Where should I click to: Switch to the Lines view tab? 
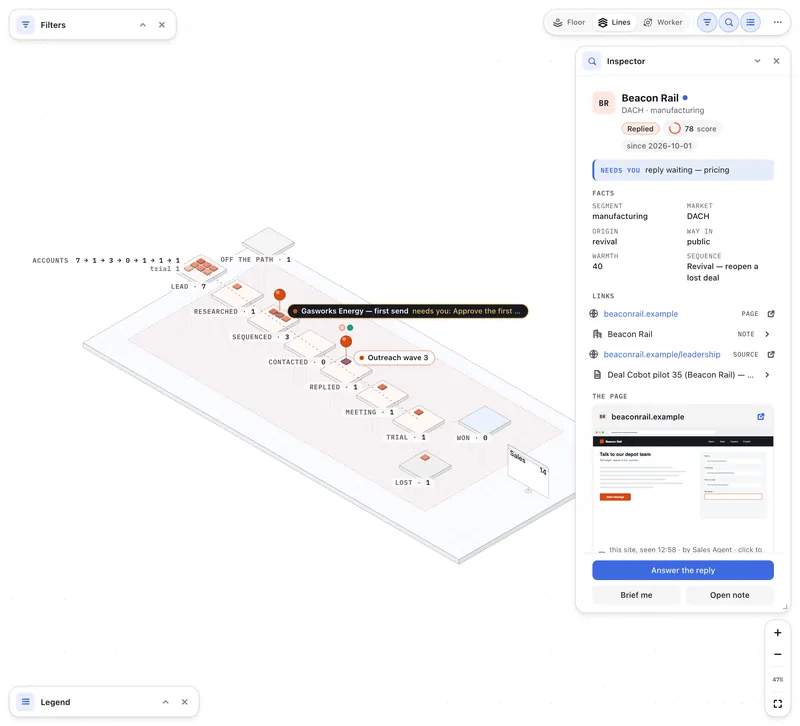click(614, 22)
